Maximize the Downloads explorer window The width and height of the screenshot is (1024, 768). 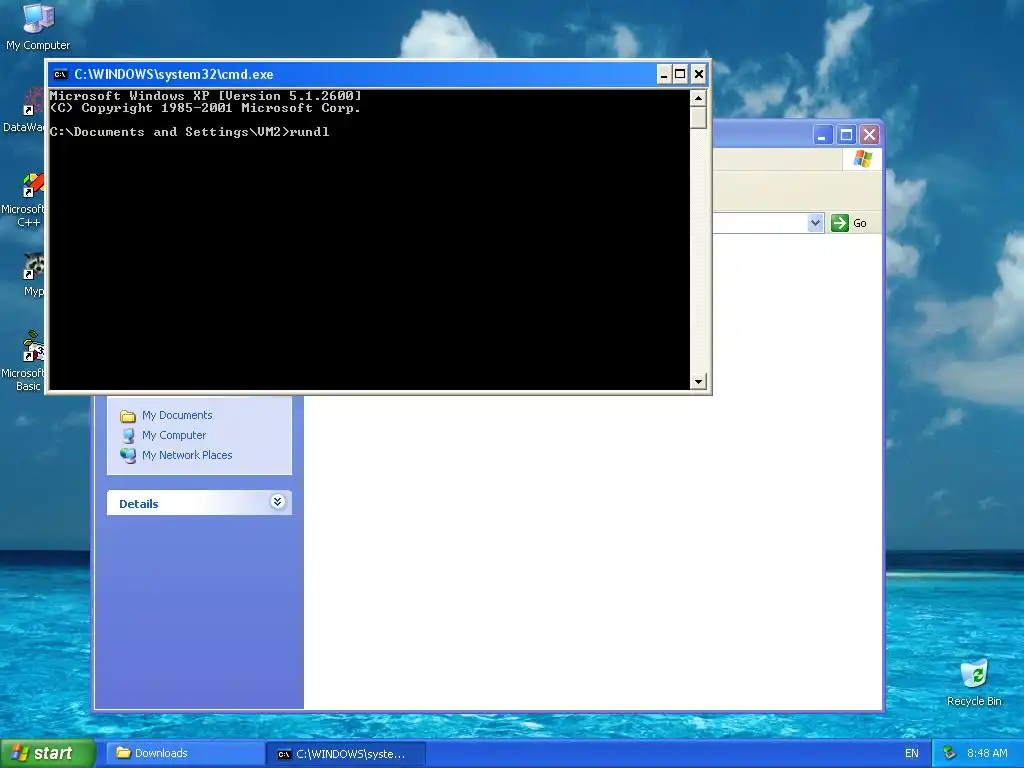pos(846,135)
